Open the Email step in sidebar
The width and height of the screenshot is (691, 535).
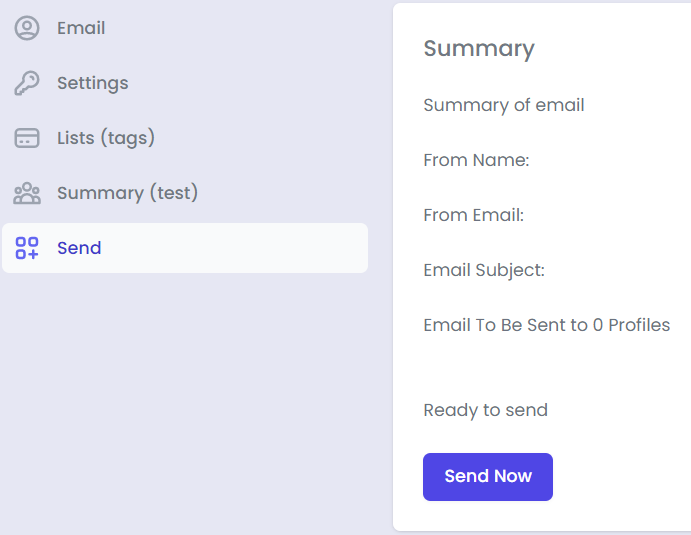[x=81, y=28]
